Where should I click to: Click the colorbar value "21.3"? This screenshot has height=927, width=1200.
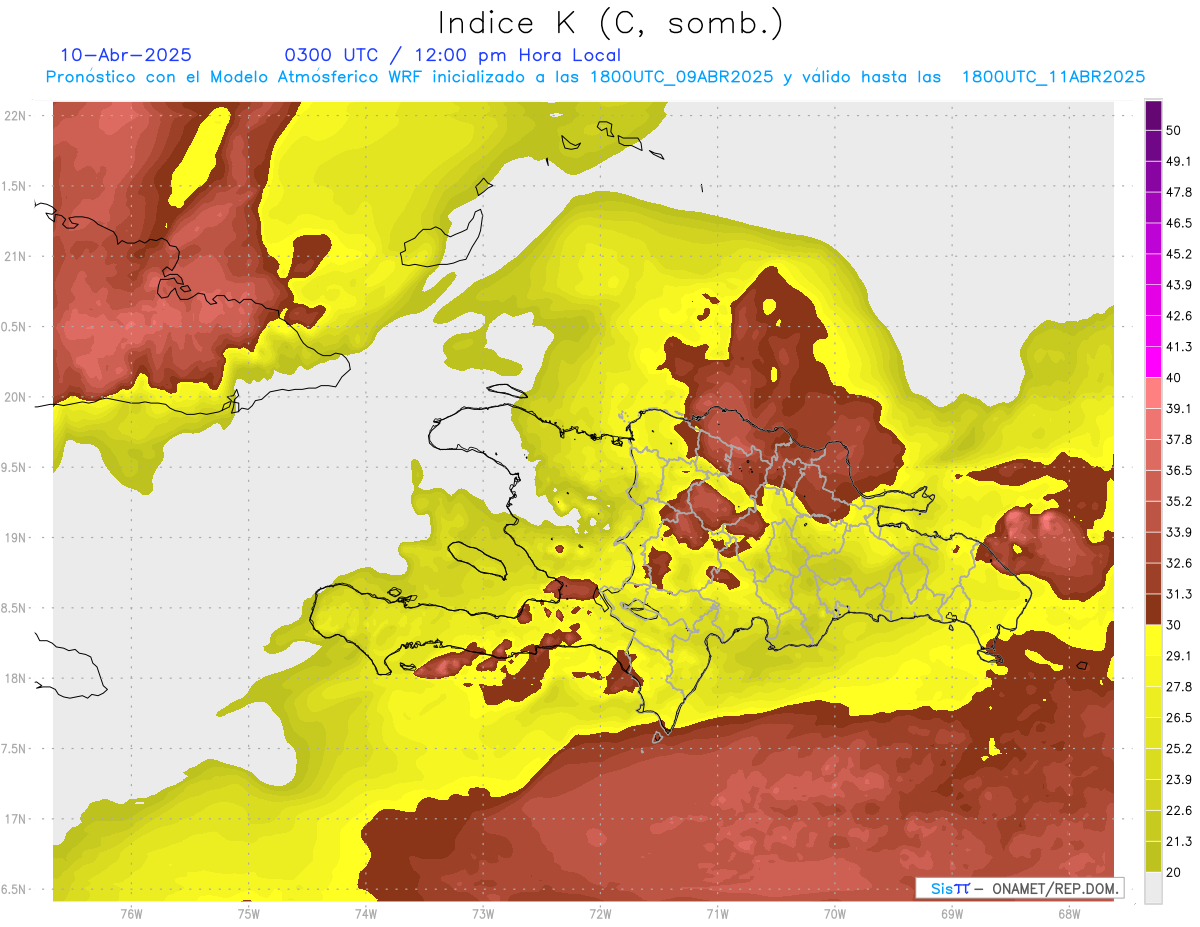point(1179,842)
